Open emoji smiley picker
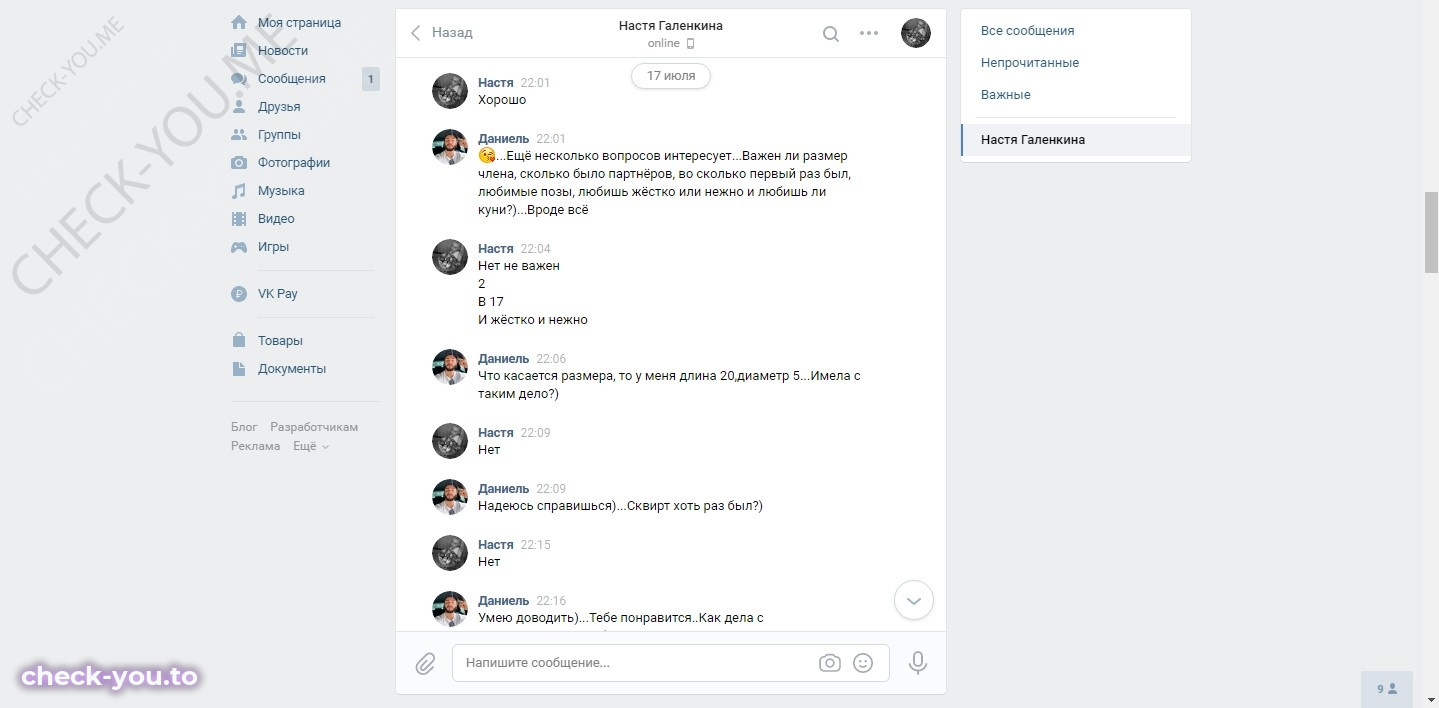 click(x=863, y=662)
